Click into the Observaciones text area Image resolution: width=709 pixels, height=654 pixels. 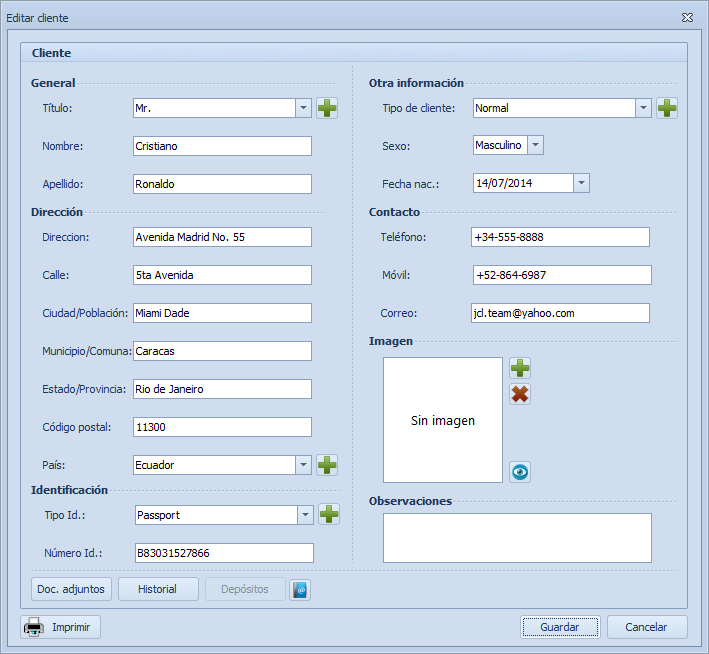[x=517, y=537]
